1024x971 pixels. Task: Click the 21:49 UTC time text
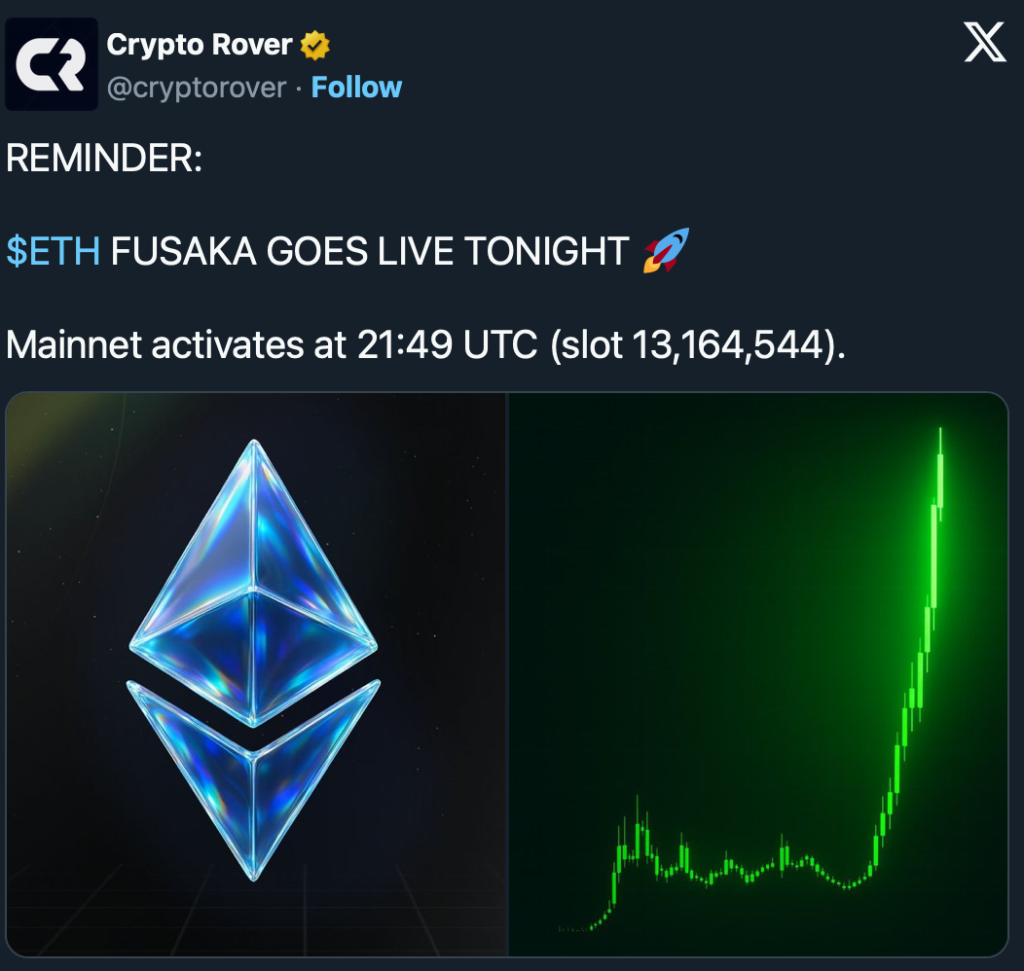pos(447,345)
